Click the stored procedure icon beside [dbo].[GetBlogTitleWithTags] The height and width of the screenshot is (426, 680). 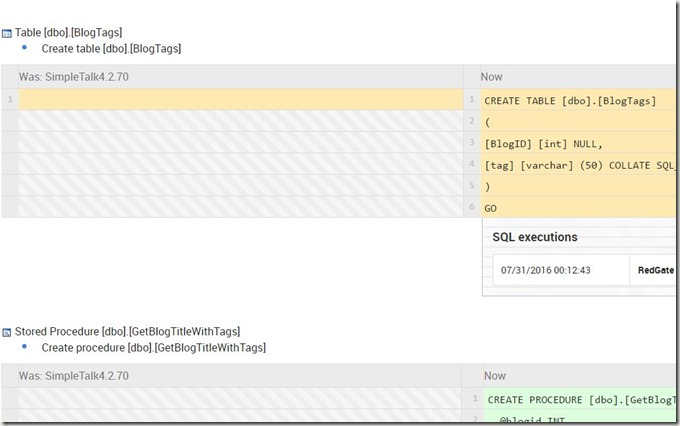pos(8,331)
